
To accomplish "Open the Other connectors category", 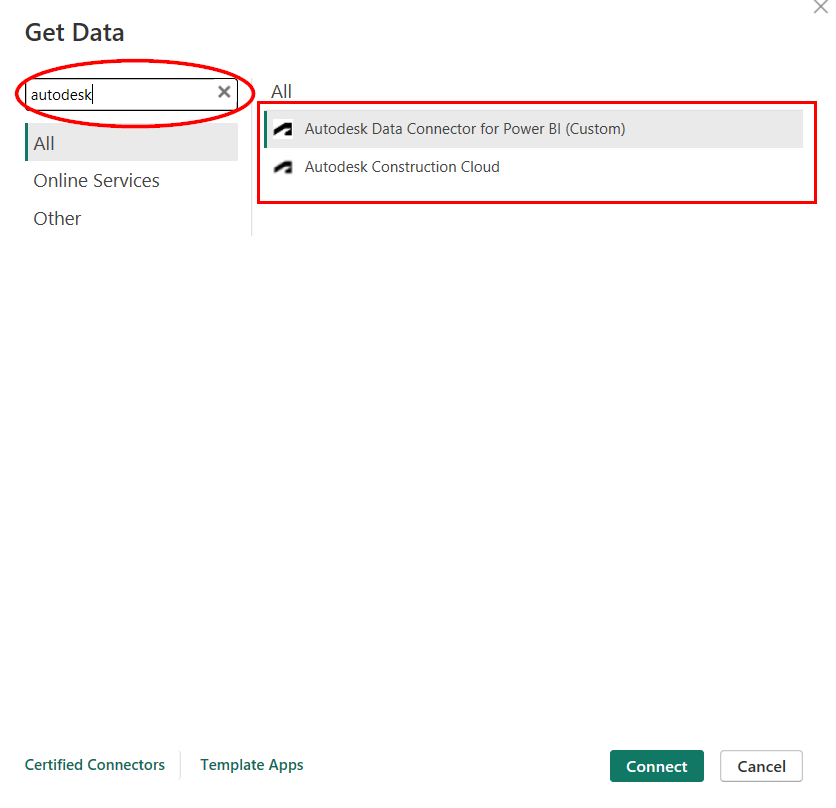I will click(57, 219).
